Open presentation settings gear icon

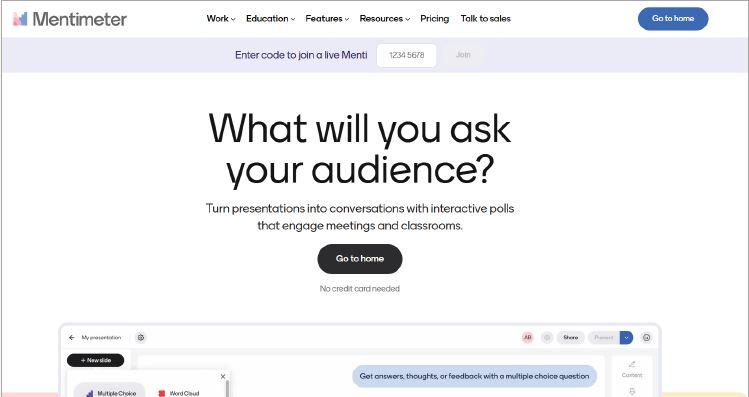pyautogui.click(x=140, y=337)
